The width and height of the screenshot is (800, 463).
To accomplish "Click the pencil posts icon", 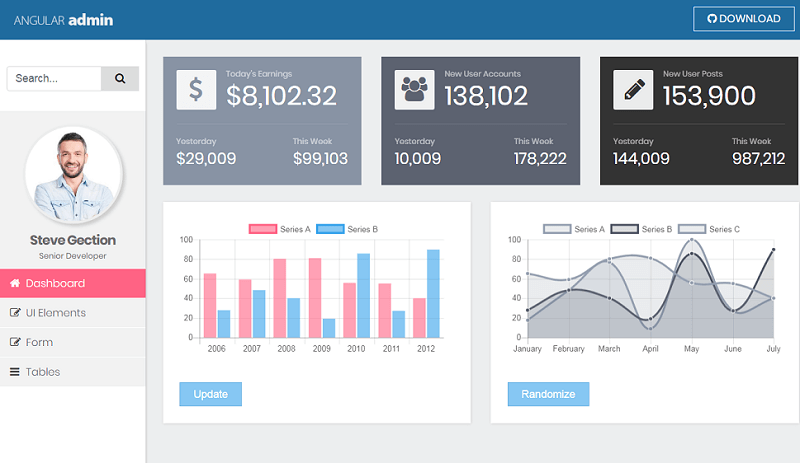I will tap(633, 89).
